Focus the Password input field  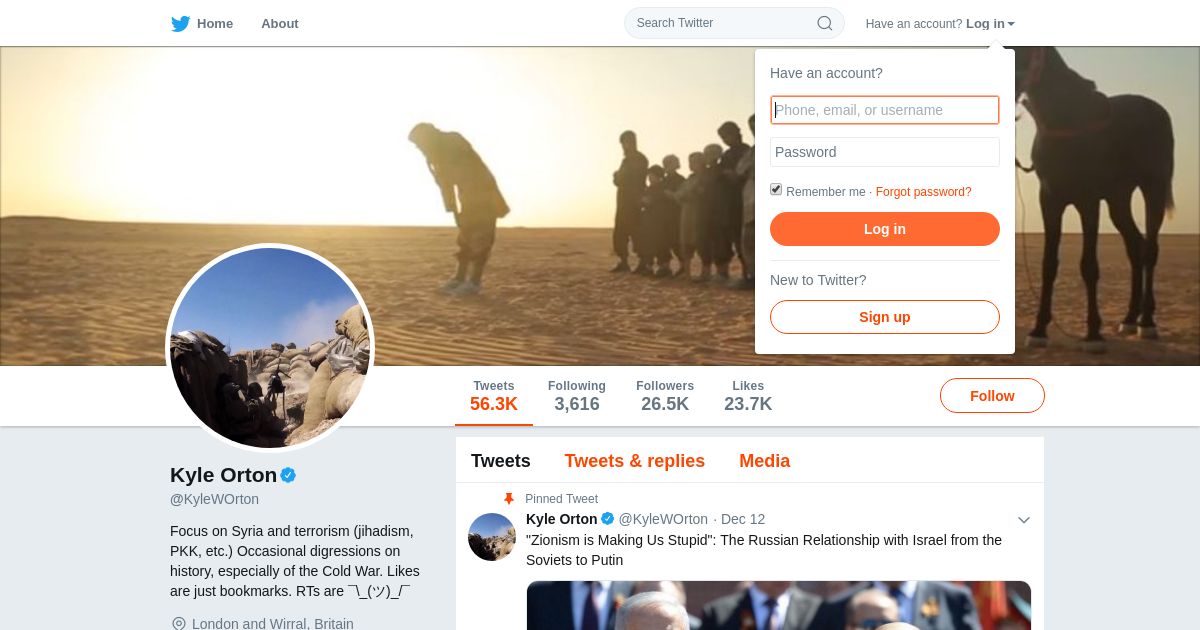[885, 152]
